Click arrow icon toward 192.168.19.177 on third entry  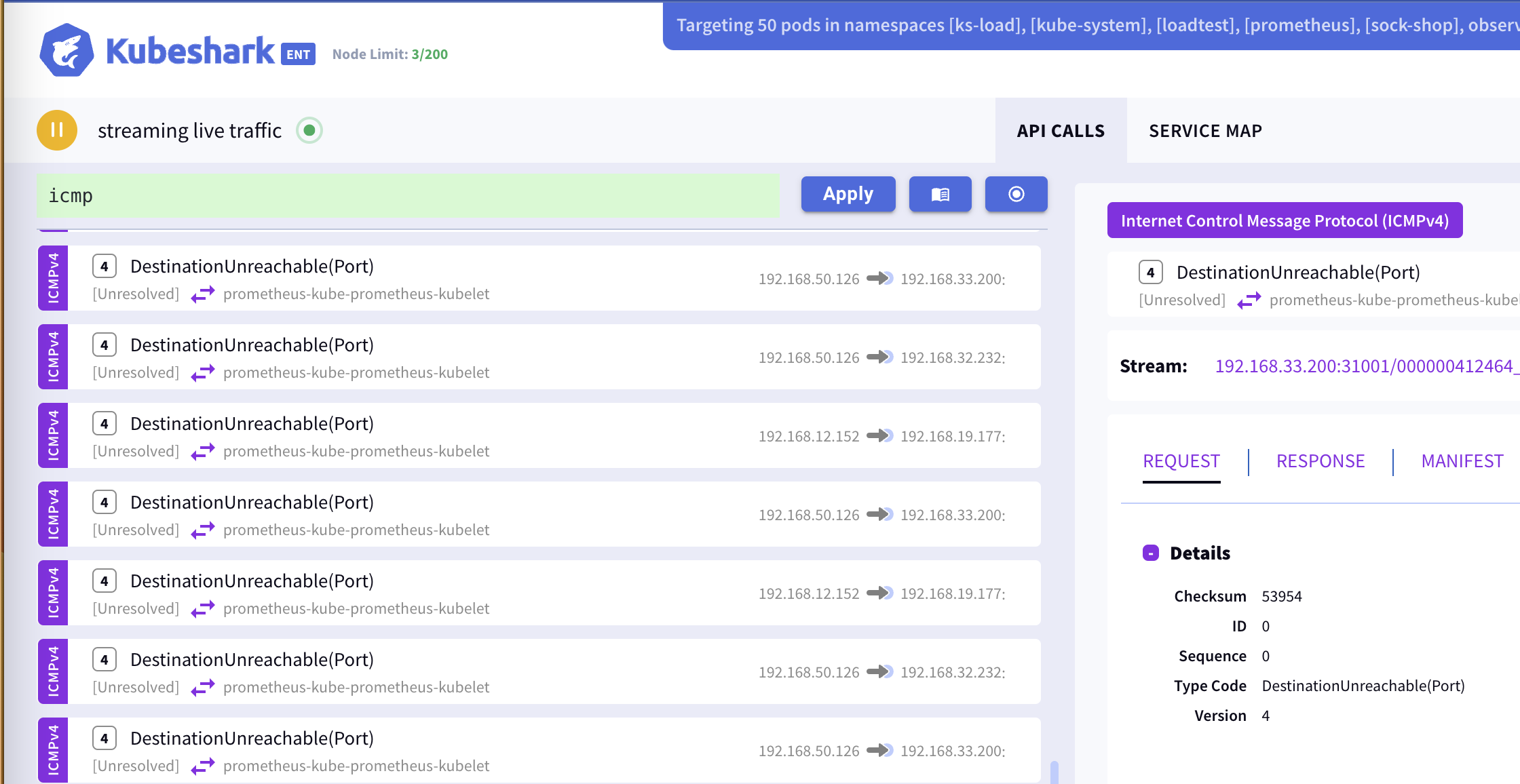point(879,435)
